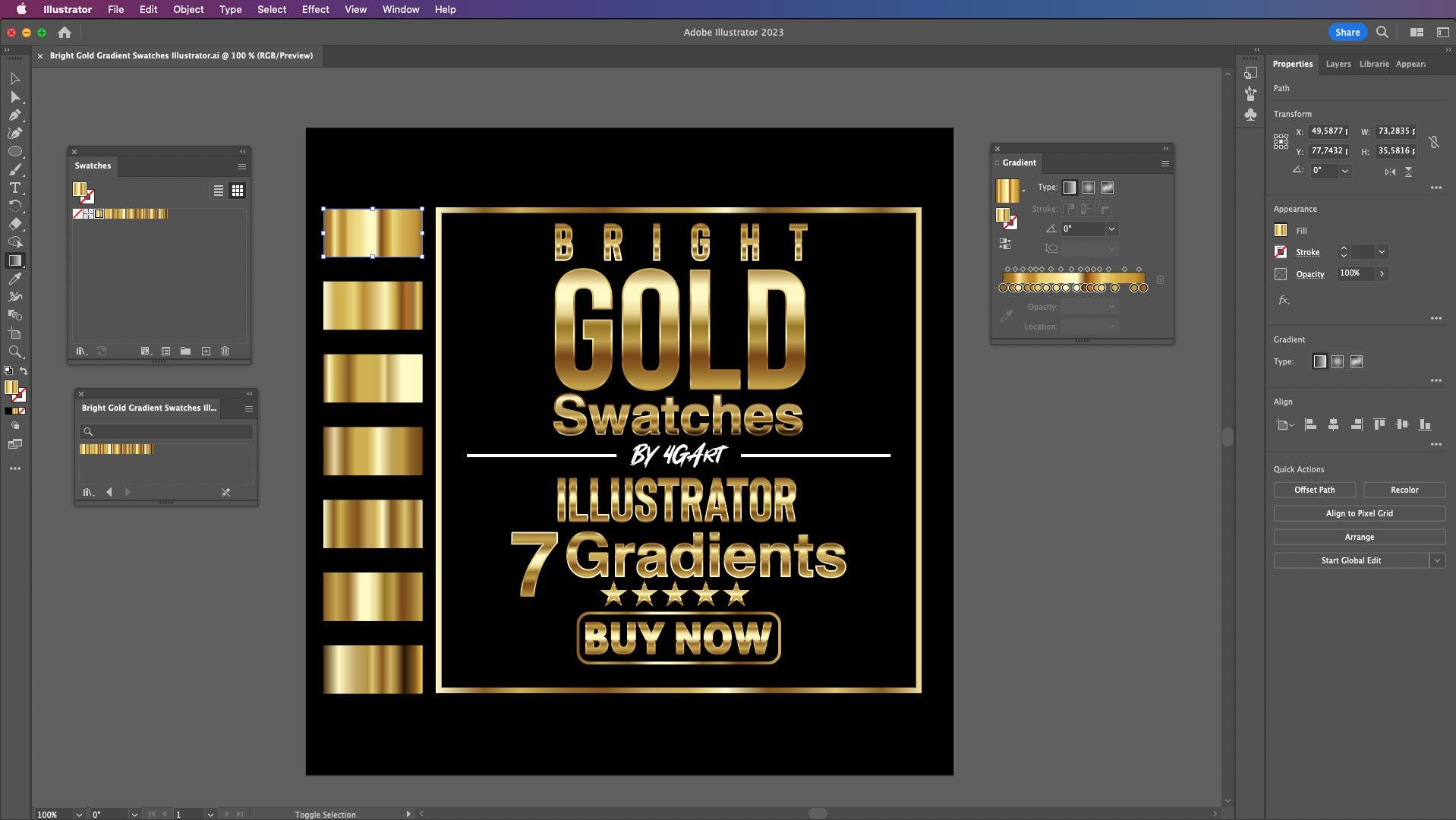This screenshot has width=1456, height=820.
Task: Click the reverse gradient toggle
Action: [1004, 243]
